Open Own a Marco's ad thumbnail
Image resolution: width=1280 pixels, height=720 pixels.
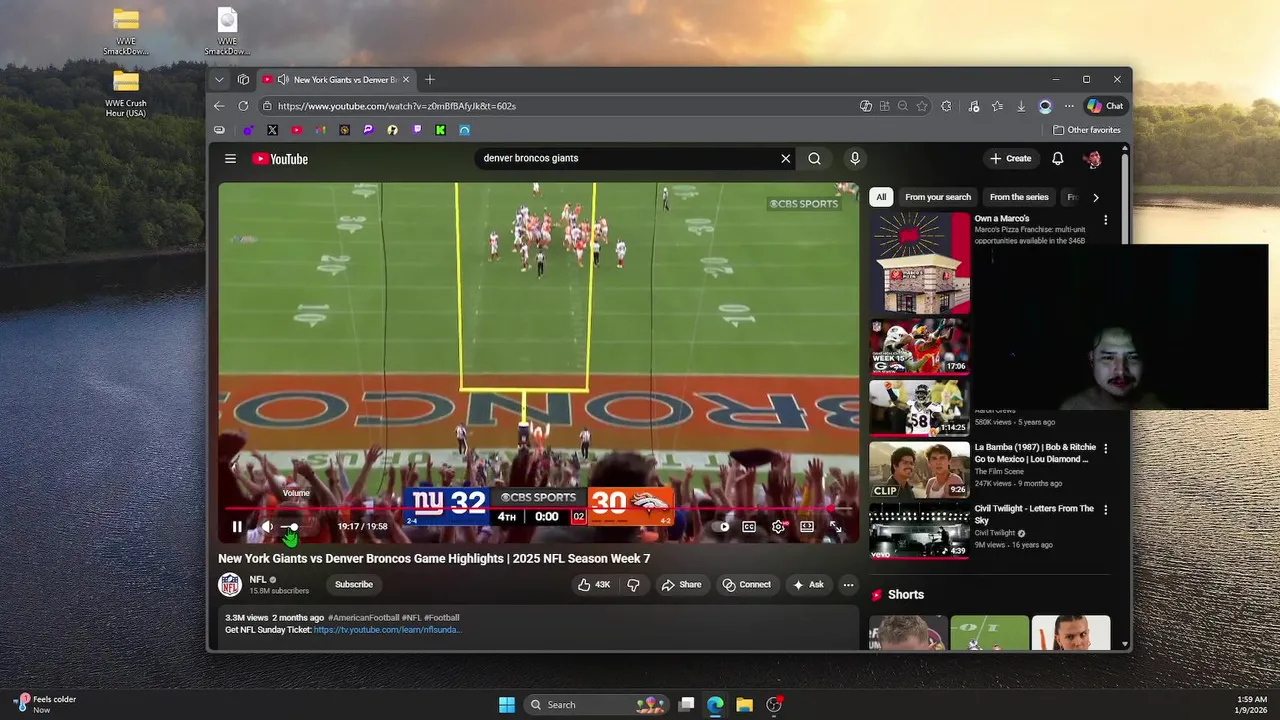[x=919, y=263]
